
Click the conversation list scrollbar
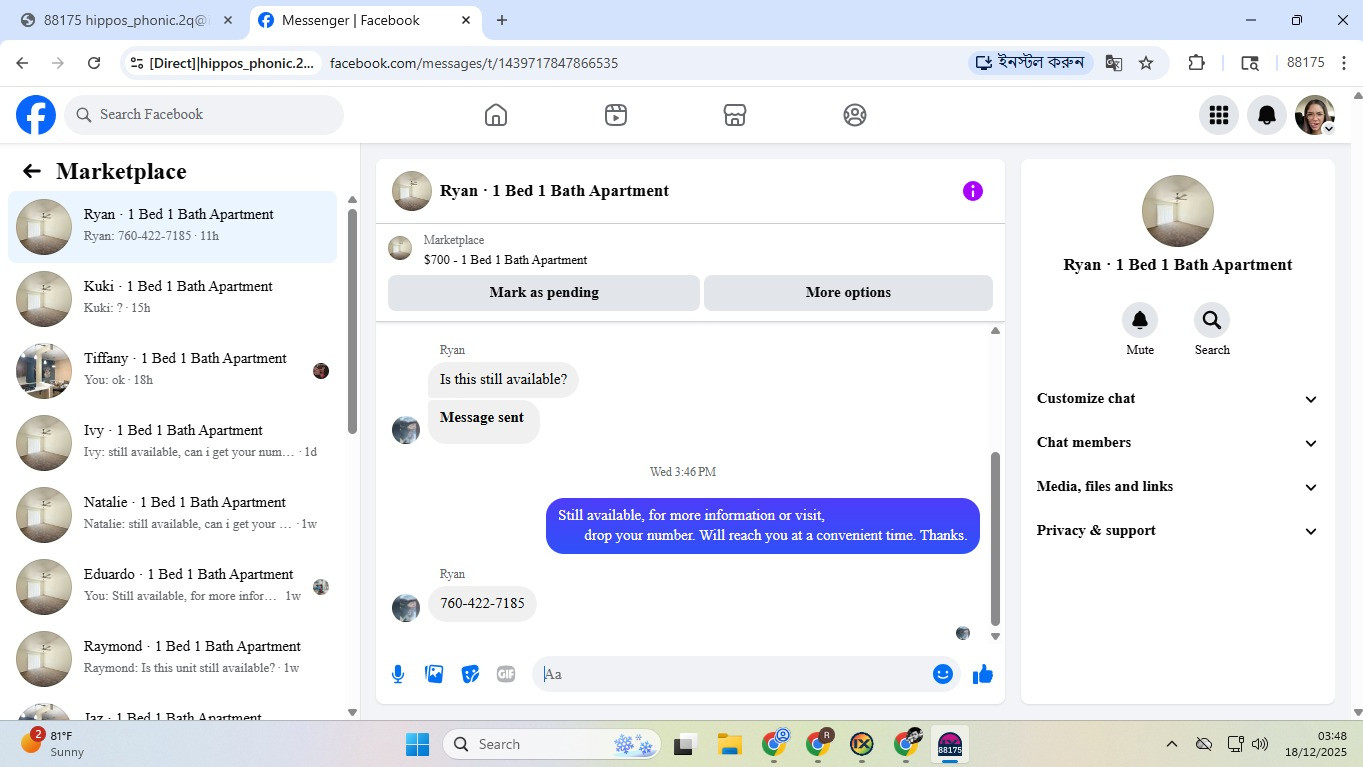coord(352,320)
